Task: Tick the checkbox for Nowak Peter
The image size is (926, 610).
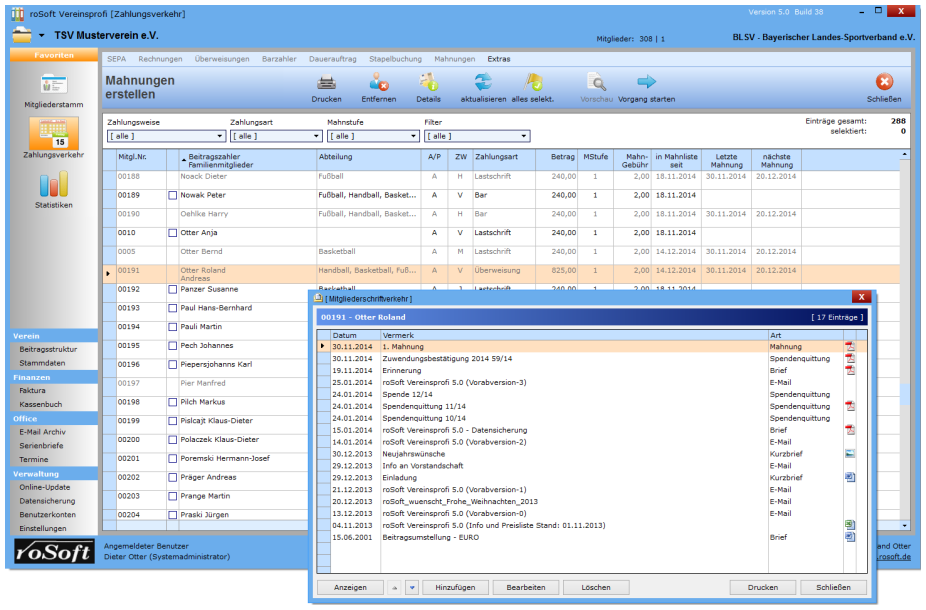Action: pyautogui.click(x=173, y=195)
